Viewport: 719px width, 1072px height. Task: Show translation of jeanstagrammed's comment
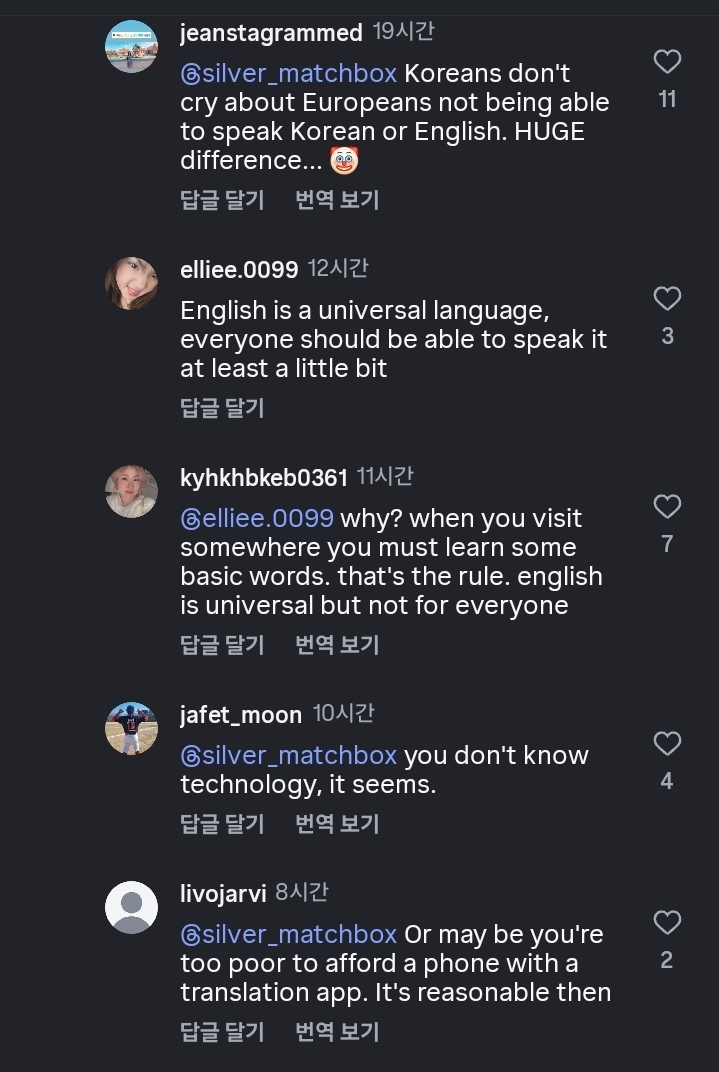(x=337, y=200)
